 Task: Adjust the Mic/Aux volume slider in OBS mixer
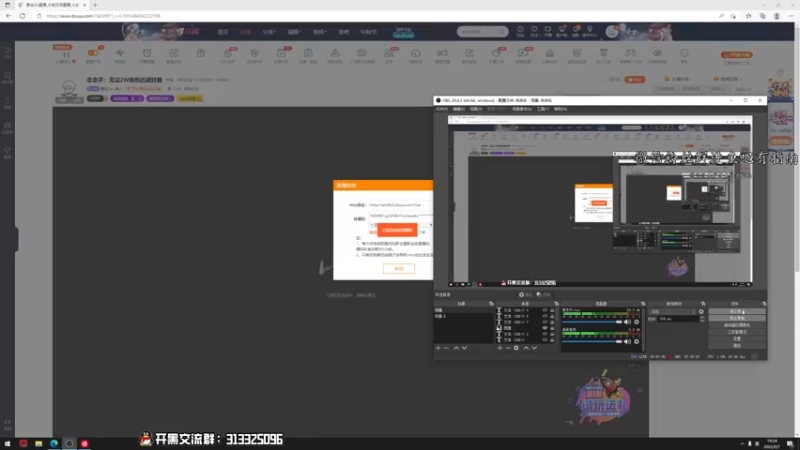[592, 322]
